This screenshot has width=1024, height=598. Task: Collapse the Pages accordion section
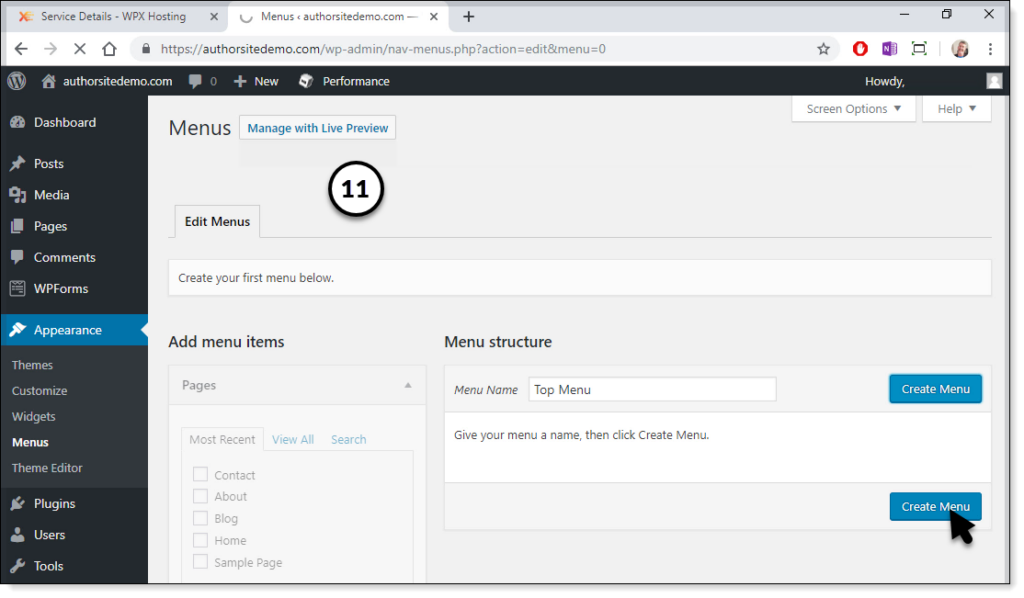[407, 385]
